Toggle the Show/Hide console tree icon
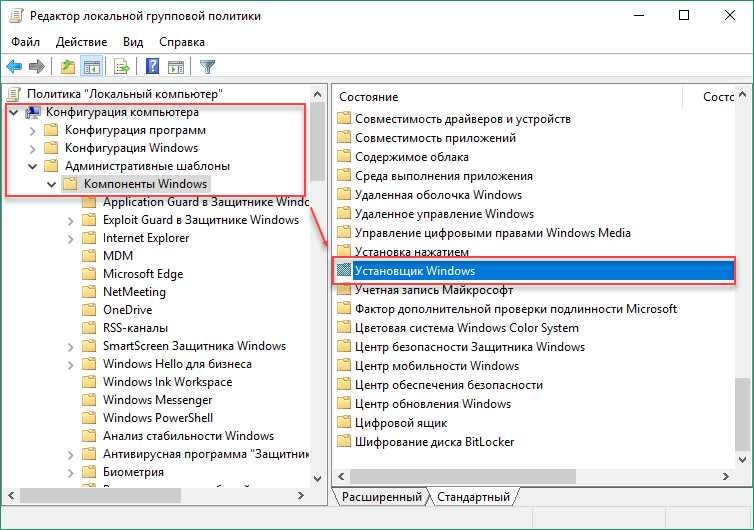The width and height of the screenshot is (754, 530). 91,66
